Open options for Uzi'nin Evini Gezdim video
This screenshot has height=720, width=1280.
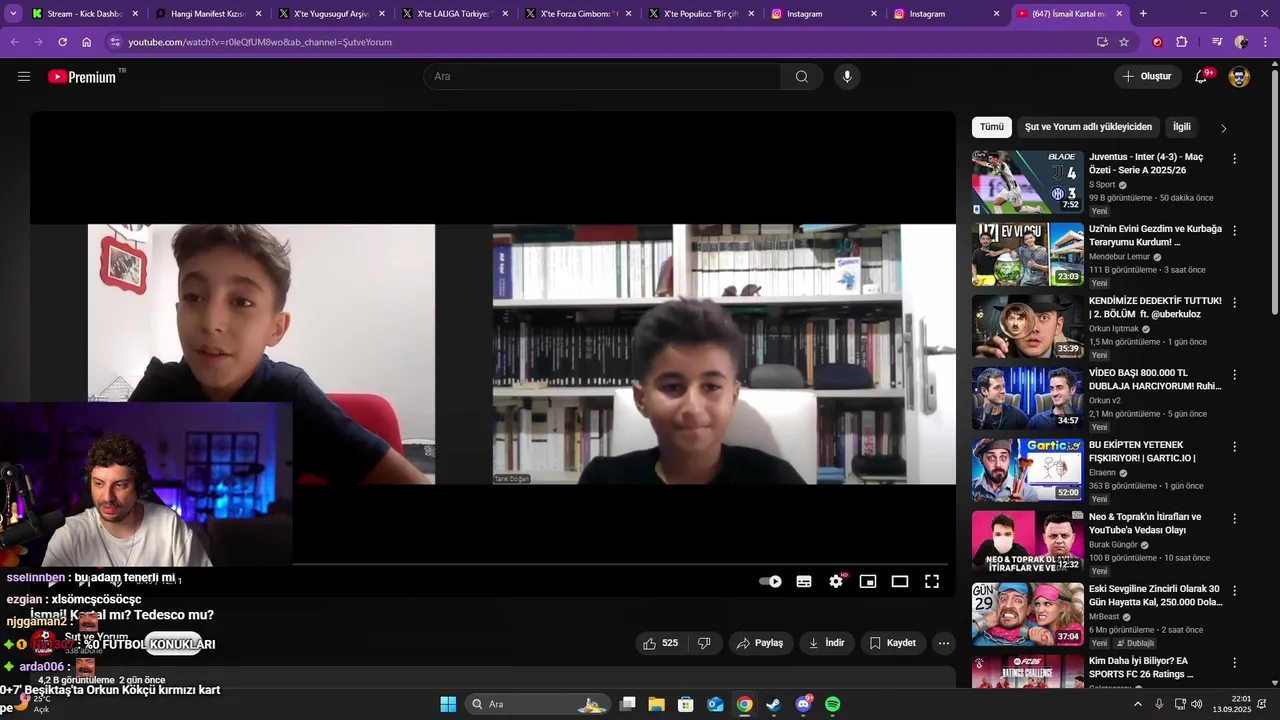click(x=1234, y=230)
